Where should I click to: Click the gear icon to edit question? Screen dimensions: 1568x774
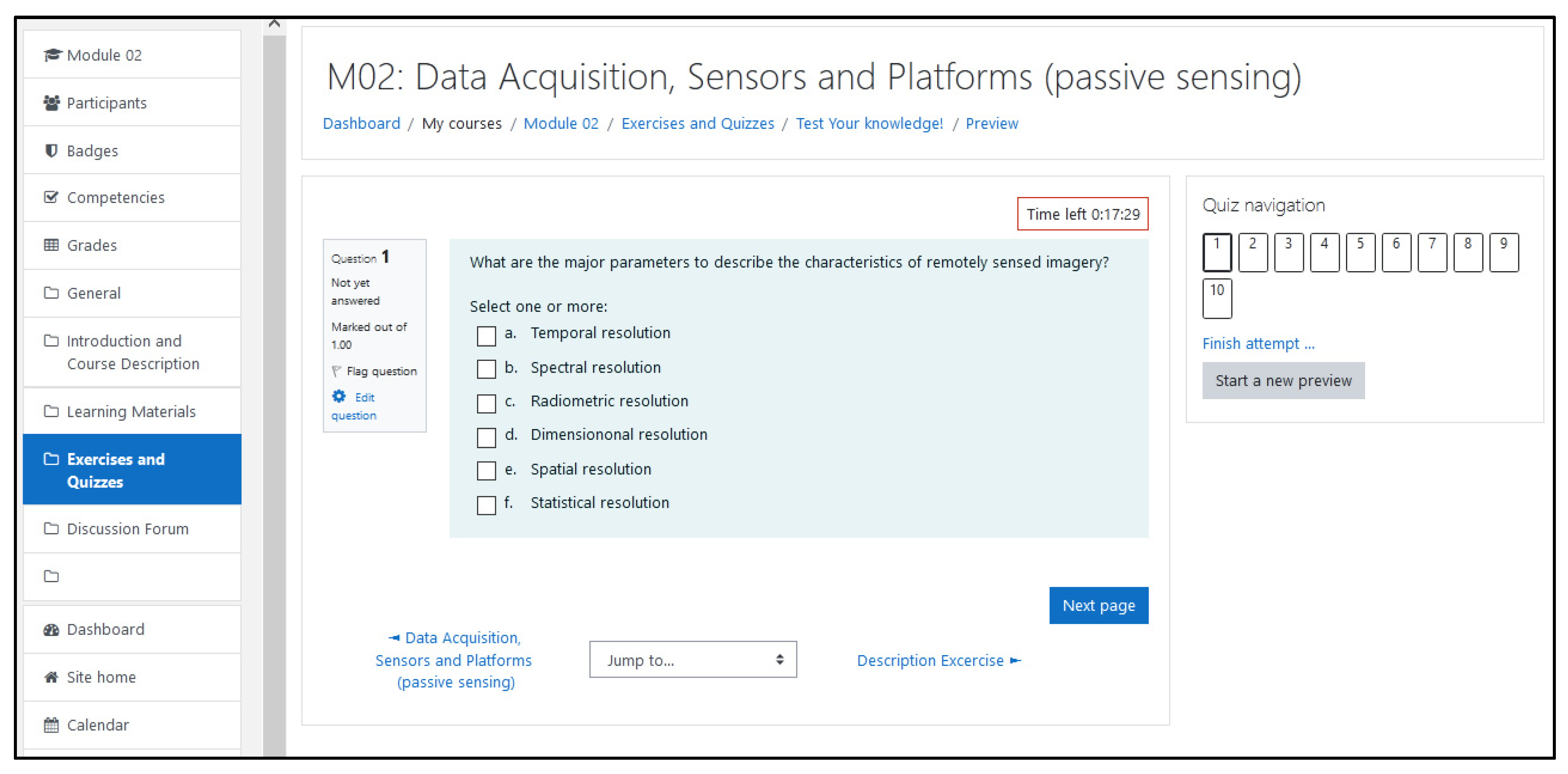tap(339, 397)
